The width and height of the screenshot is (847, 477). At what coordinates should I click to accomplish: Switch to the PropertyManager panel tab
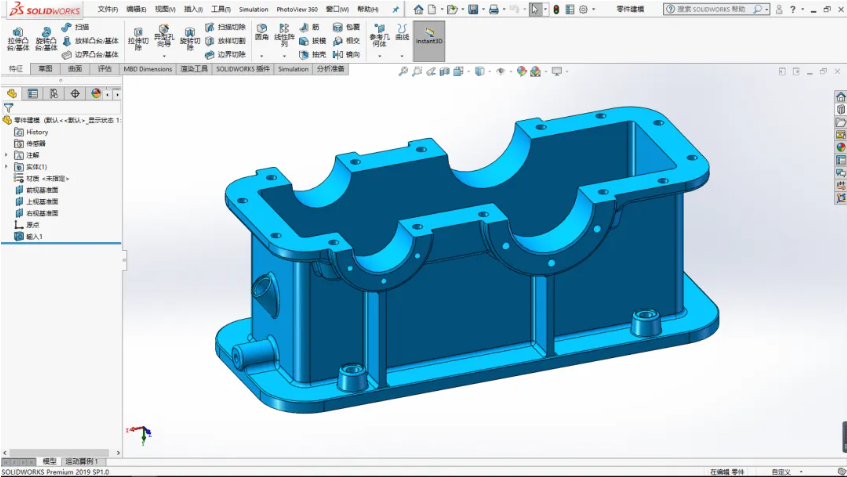click(33, 93)
